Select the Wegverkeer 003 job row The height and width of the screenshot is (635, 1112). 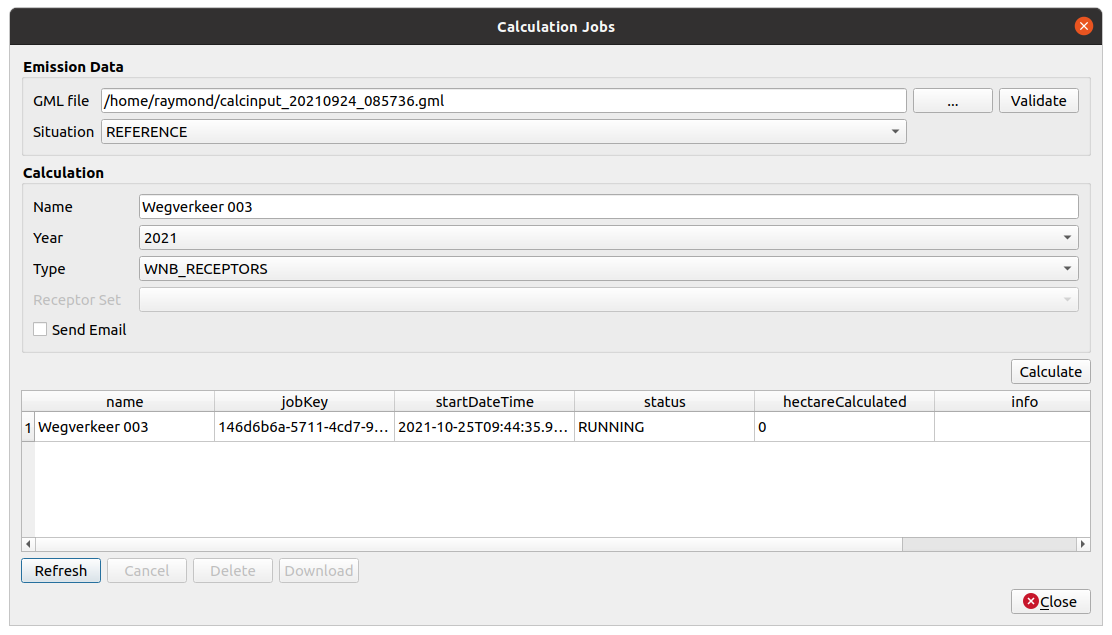(124, 427)
